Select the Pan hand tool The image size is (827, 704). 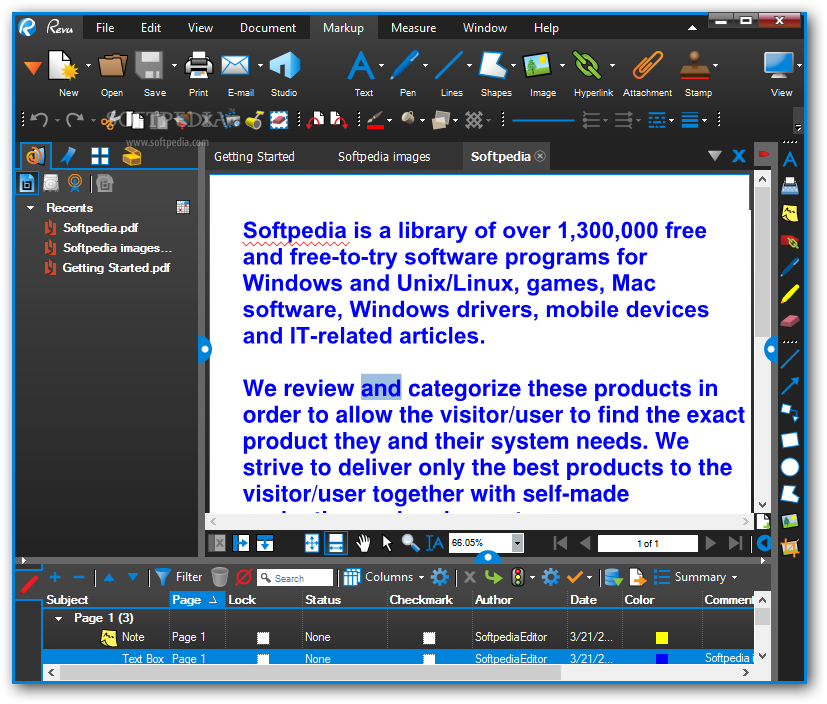click(x=363, y=543)
